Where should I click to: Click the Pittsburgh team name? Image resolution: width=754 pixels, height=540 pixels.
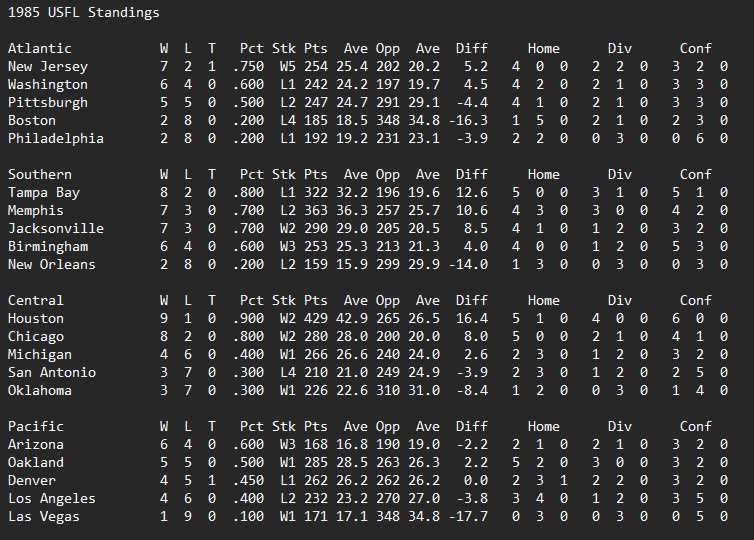click(48, 102)
